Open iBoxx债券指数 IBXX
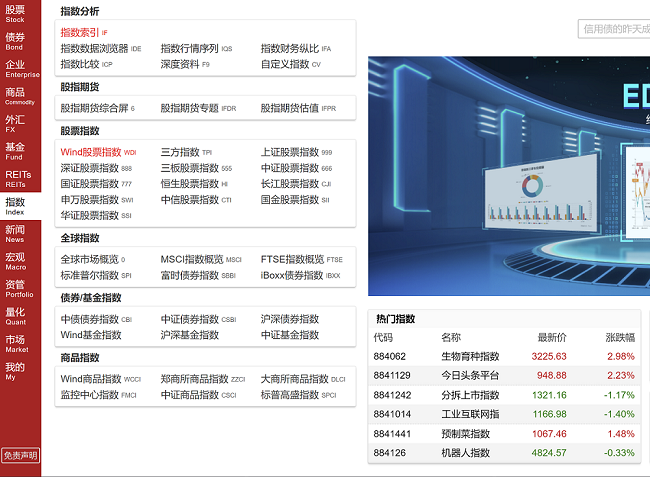This screenshot has height=477, width=650. [x=300, y=275]
